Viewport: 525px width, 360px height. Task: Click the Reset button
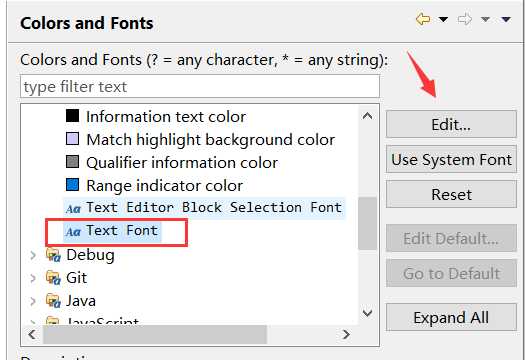tap(451, 194)
